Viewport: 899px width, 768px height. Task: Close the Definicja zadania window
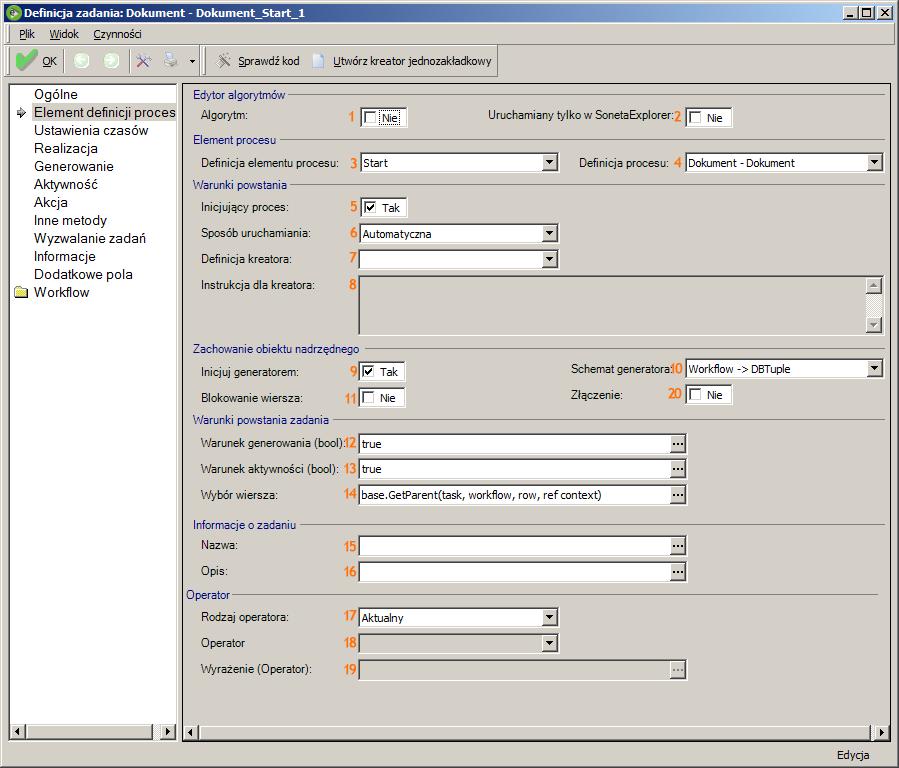coord(885,13)
